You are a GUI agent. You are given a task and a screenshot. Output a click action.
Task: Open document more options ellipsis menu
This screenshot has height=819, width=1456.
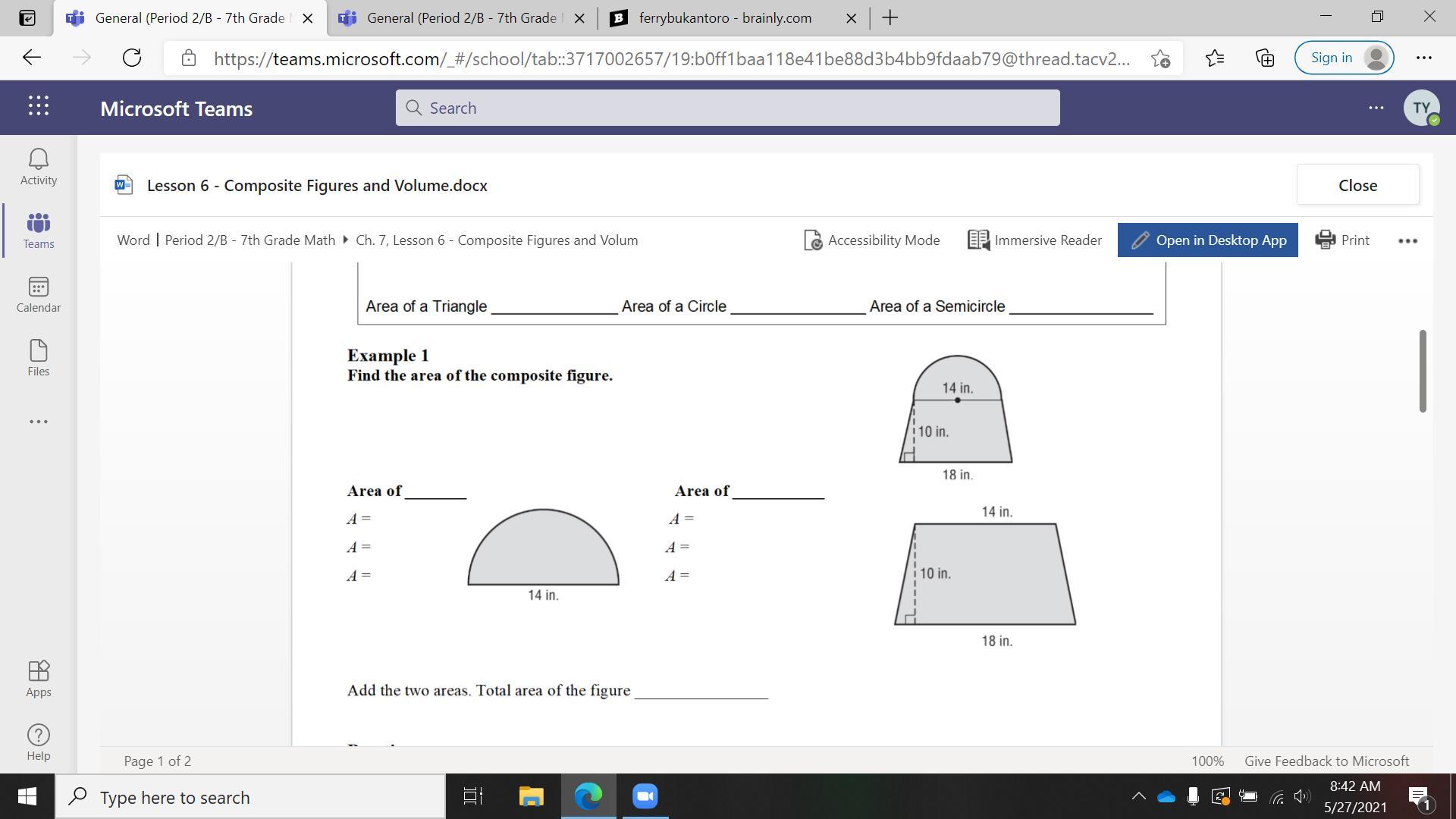(x=1407, y=240)
